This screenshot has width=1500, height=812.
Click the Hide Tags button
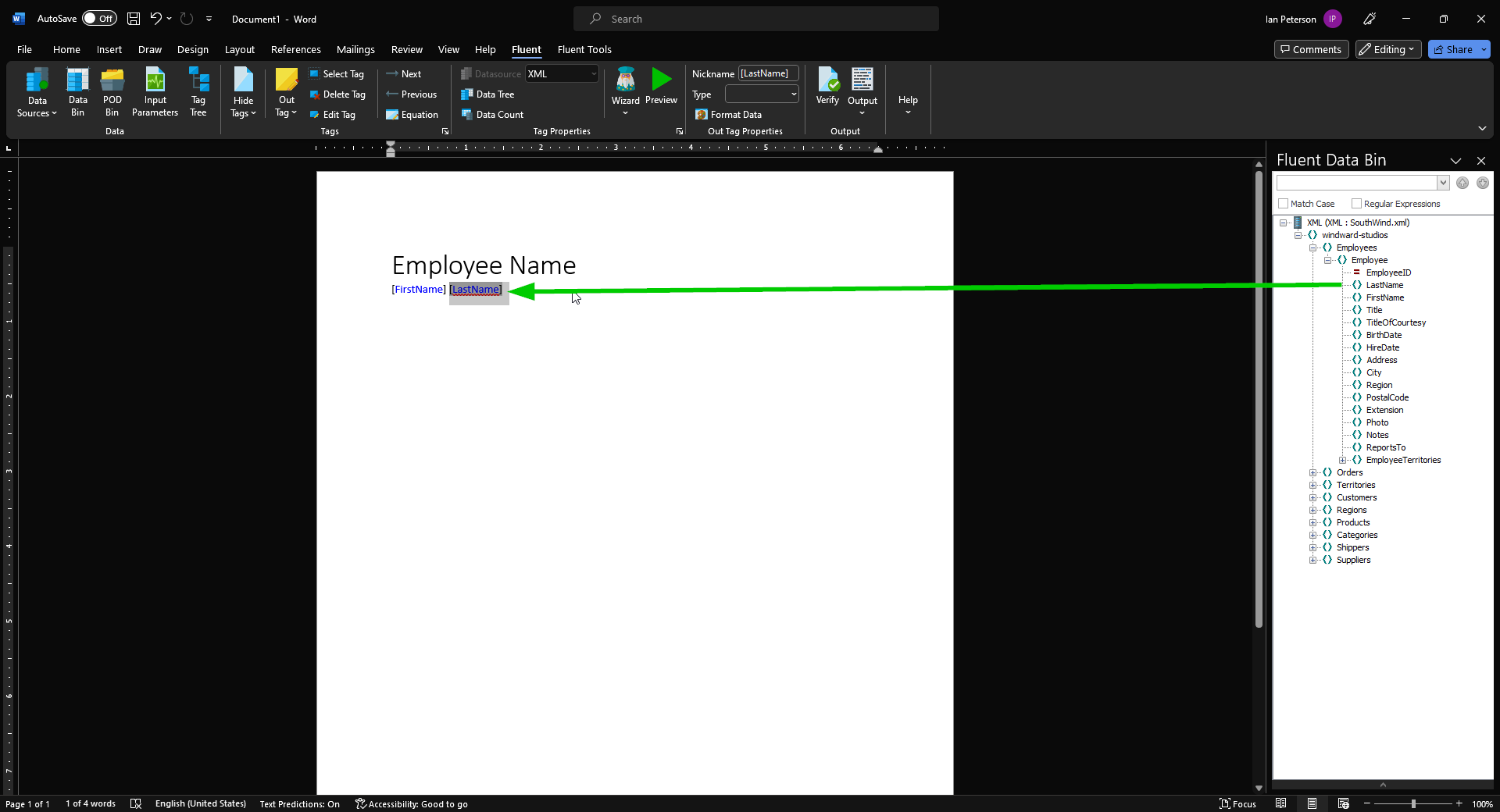tap(243, 93)
